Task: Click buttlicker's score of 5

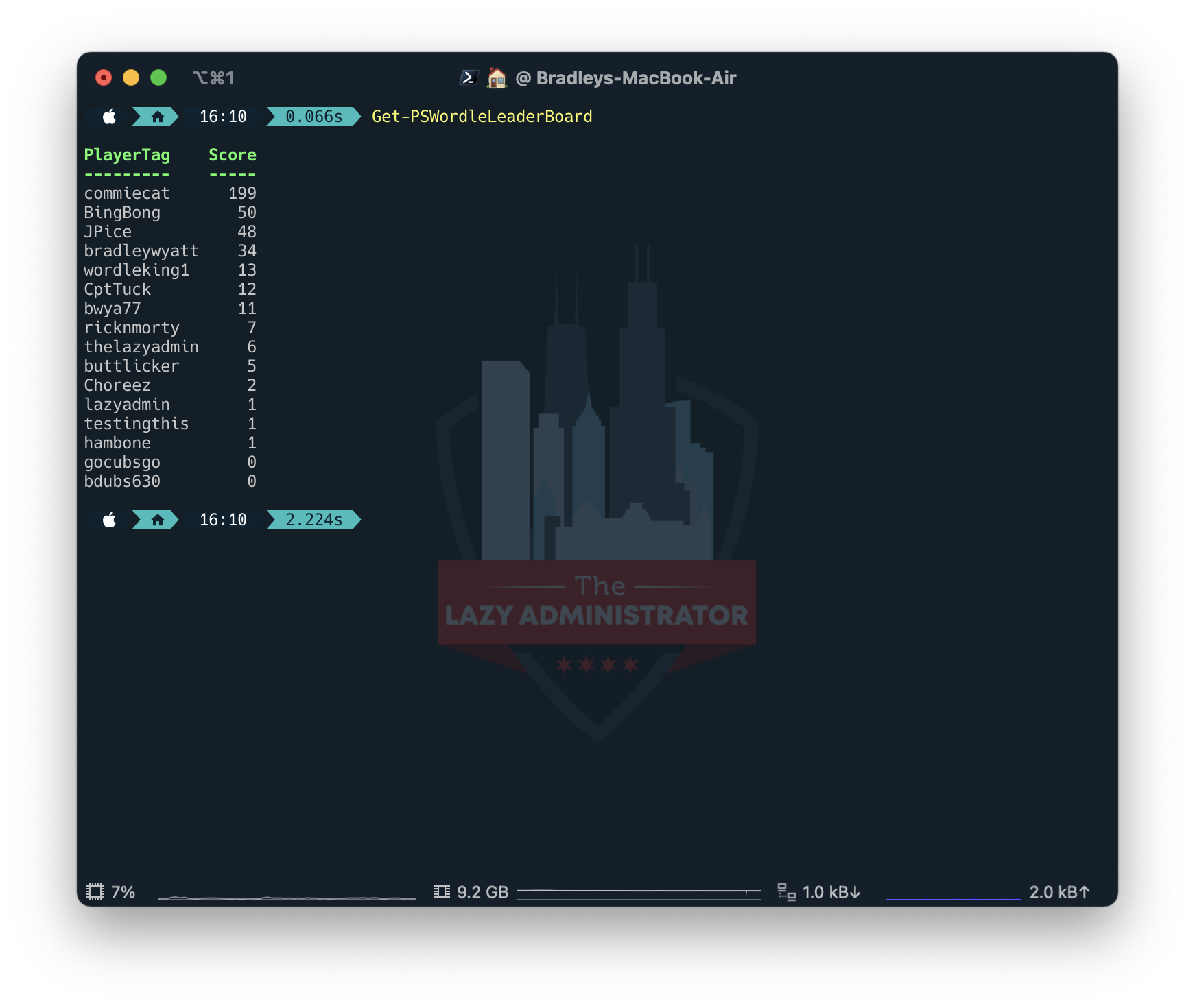Action: pyautogui.click(x=252, y=366)
